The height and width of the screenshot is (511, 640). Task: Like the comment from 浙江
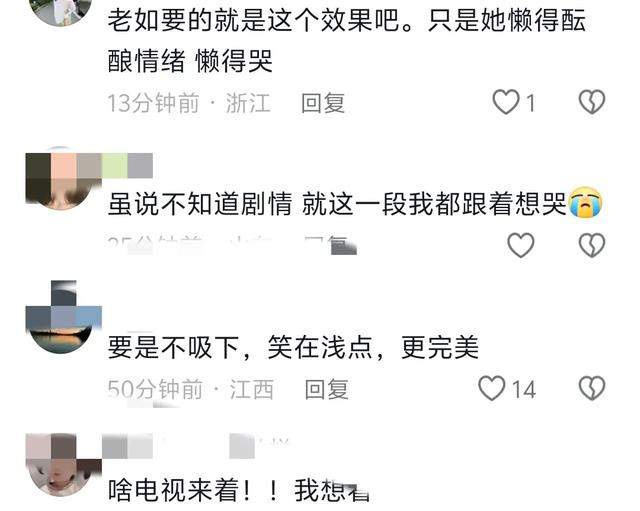coord(506,102)
